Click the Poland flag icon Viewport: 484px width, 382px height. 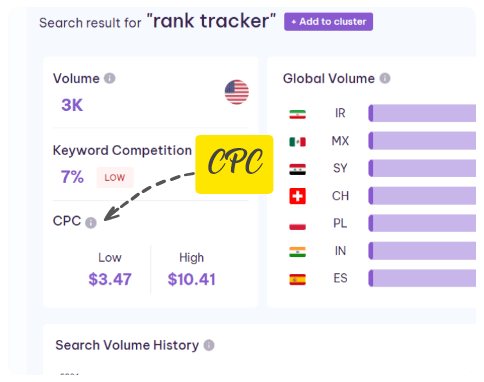[297, 224]
